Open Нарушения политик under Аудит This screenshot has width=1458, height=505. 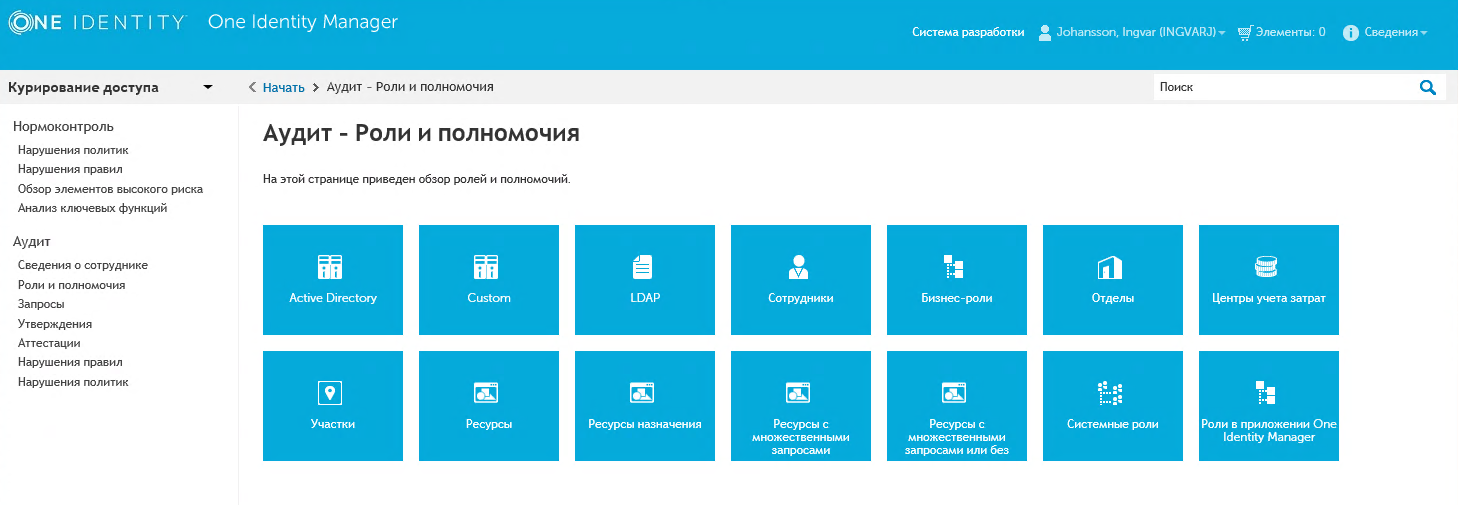(73, 382)
